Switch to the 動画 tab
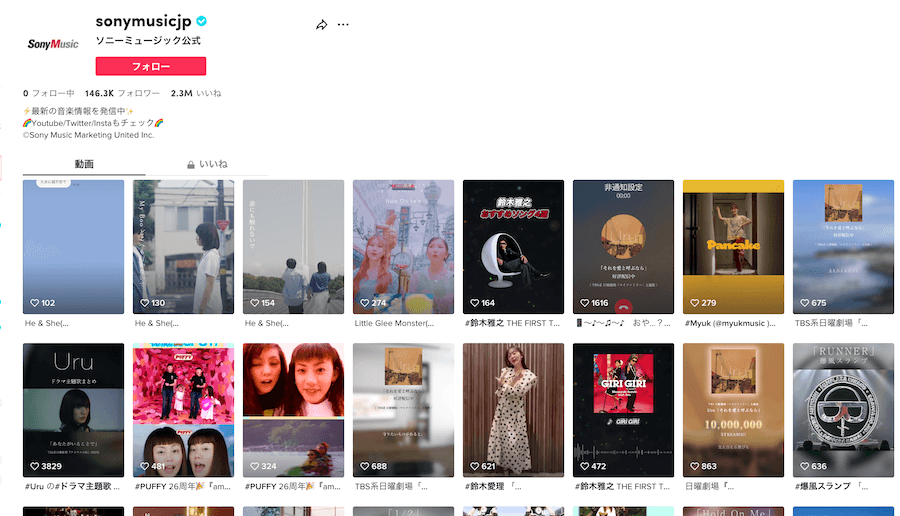Image resolution: width=900 pixels, height=516 pixels. [84, 164]
